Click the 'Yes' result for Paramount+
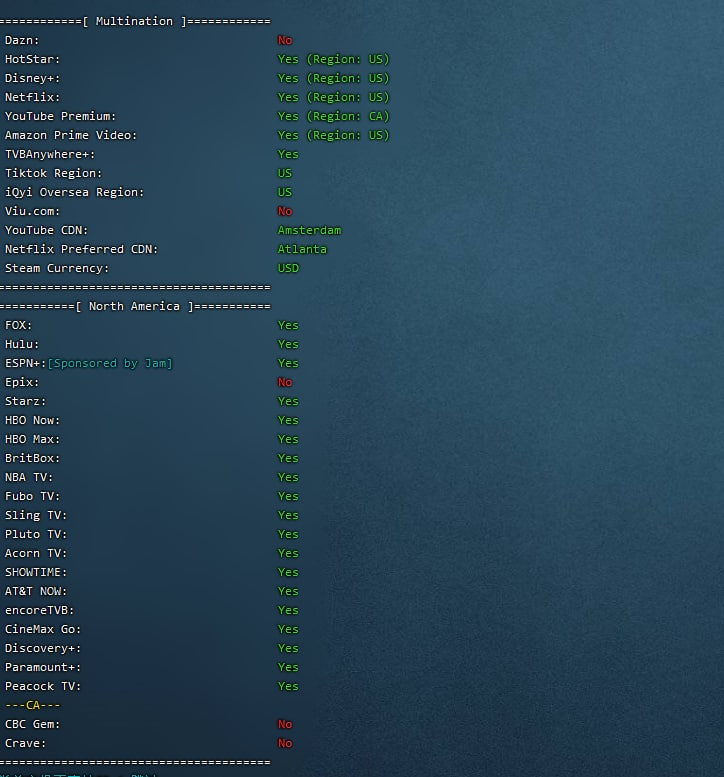The width and height of the screenshot is (724, 777). pos(288,667)
